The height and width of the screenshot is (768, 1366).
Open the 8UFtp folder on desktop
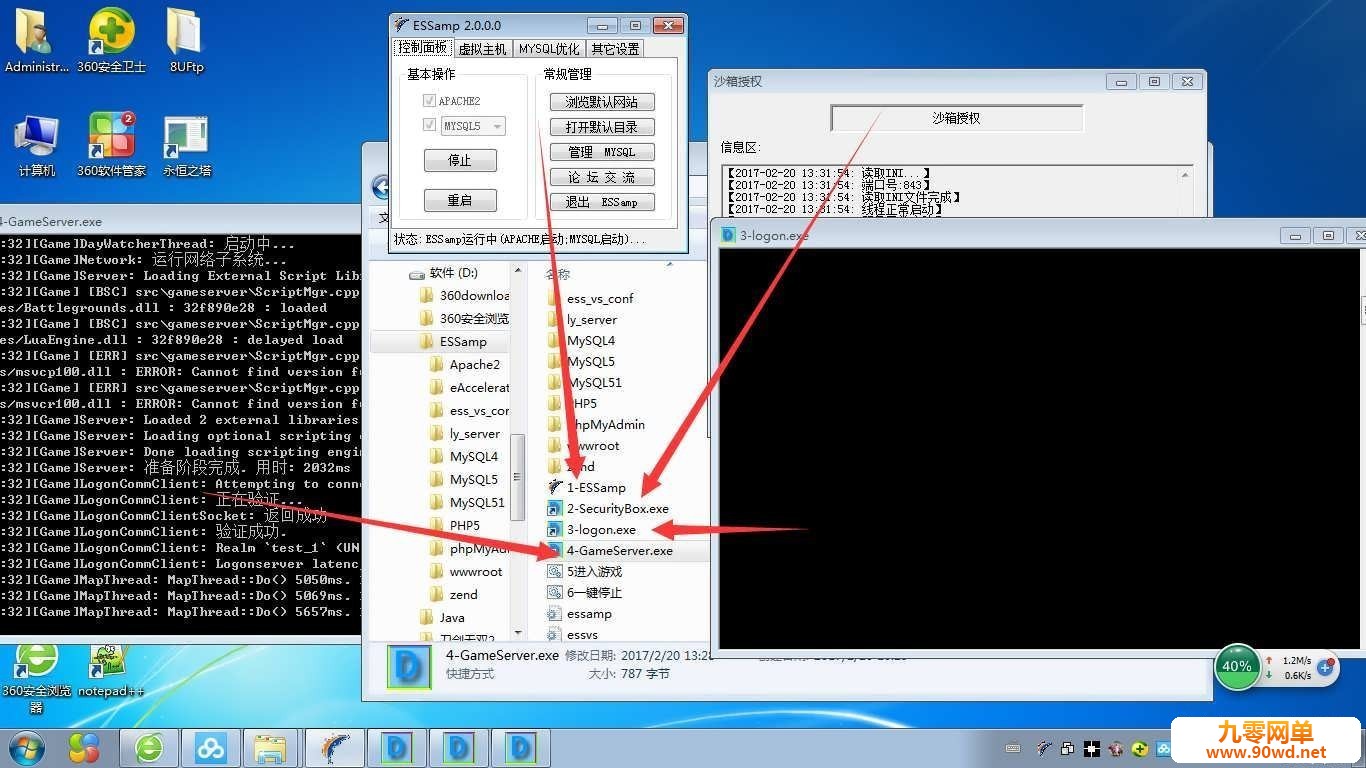click(186, 40)
